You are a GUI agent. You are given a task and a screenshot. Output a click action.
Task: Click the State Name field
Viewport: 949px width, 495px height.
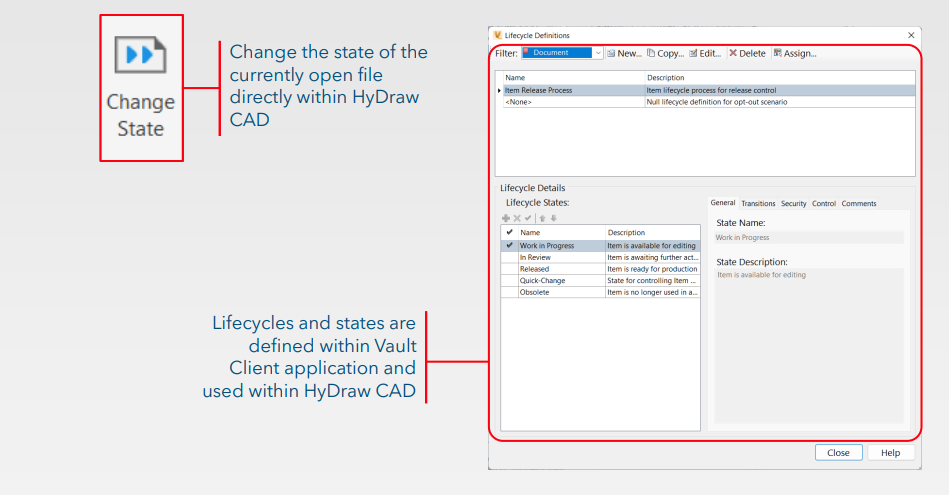coord(809,237)
